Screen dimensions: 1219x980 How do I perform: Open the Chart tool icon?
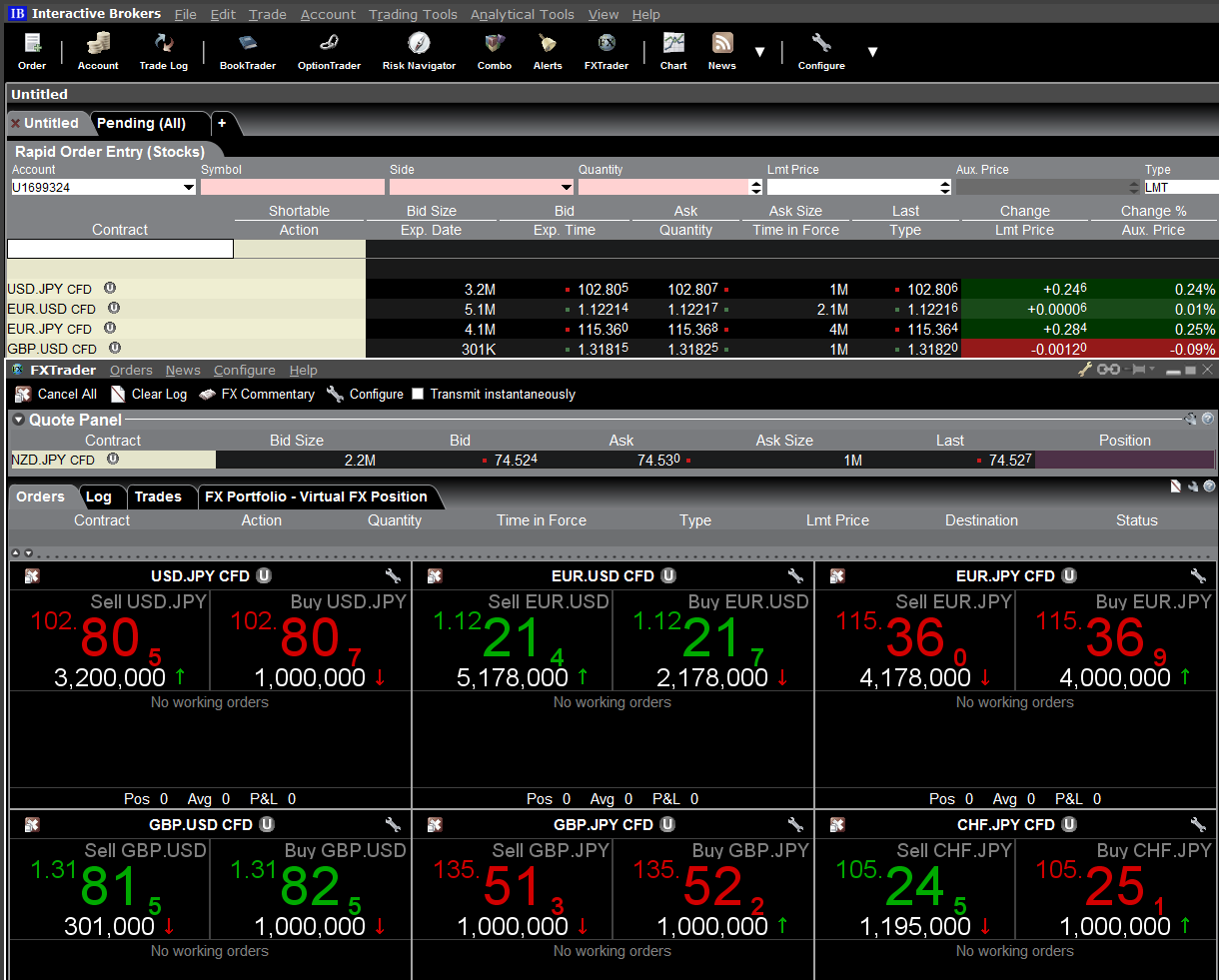click(x=673, y=51)
